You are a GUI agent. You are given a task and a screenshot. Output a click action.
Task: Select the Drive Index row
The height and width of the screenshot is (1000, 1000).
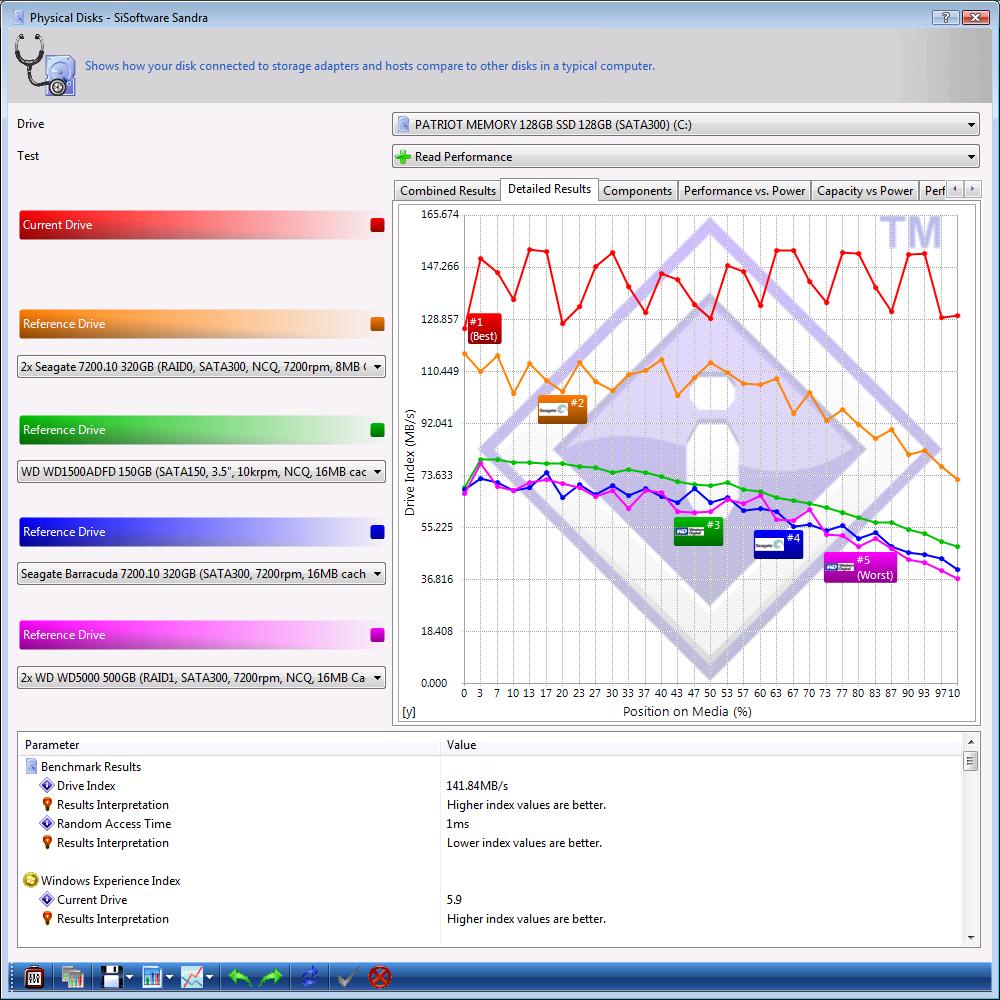click(x=491, y=786)
